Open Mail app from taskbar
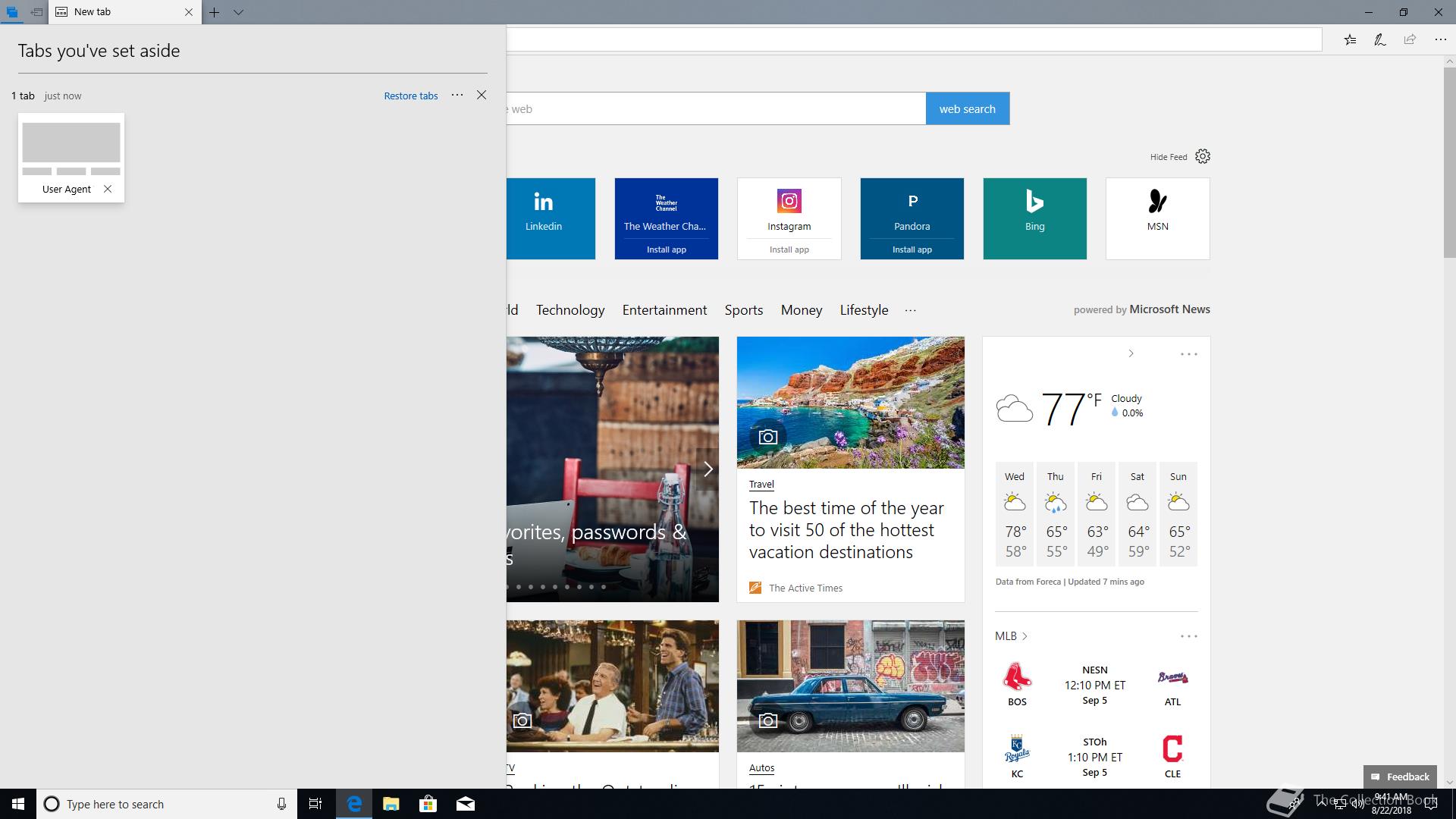 (x=465, y=804)
